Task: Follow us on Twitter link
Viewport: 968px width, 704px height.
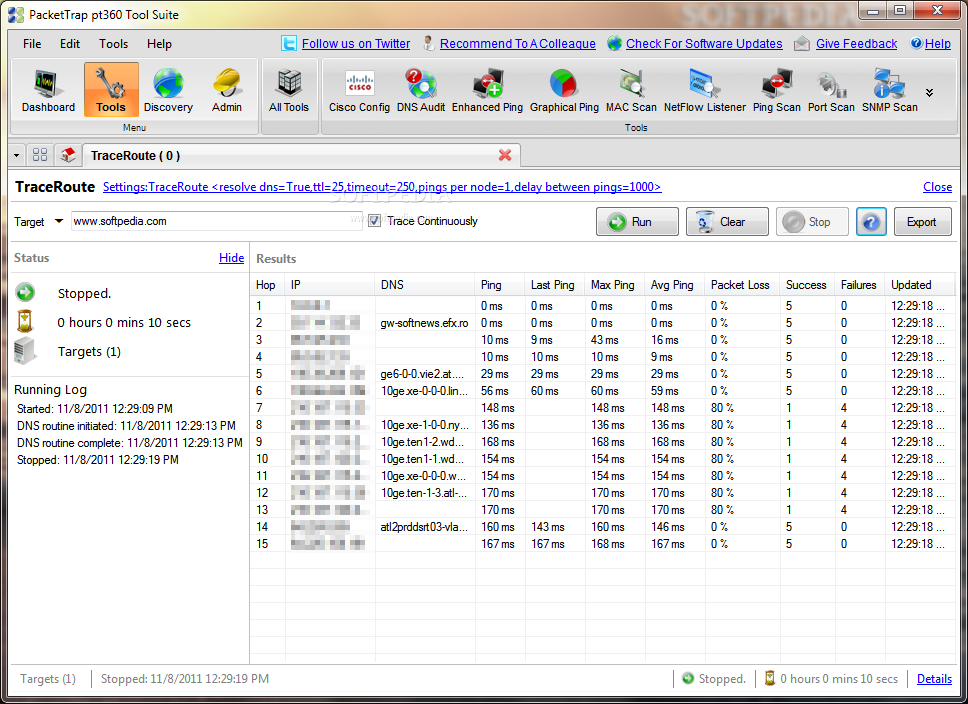Action: pyautogui.click(x=356, y=44)
